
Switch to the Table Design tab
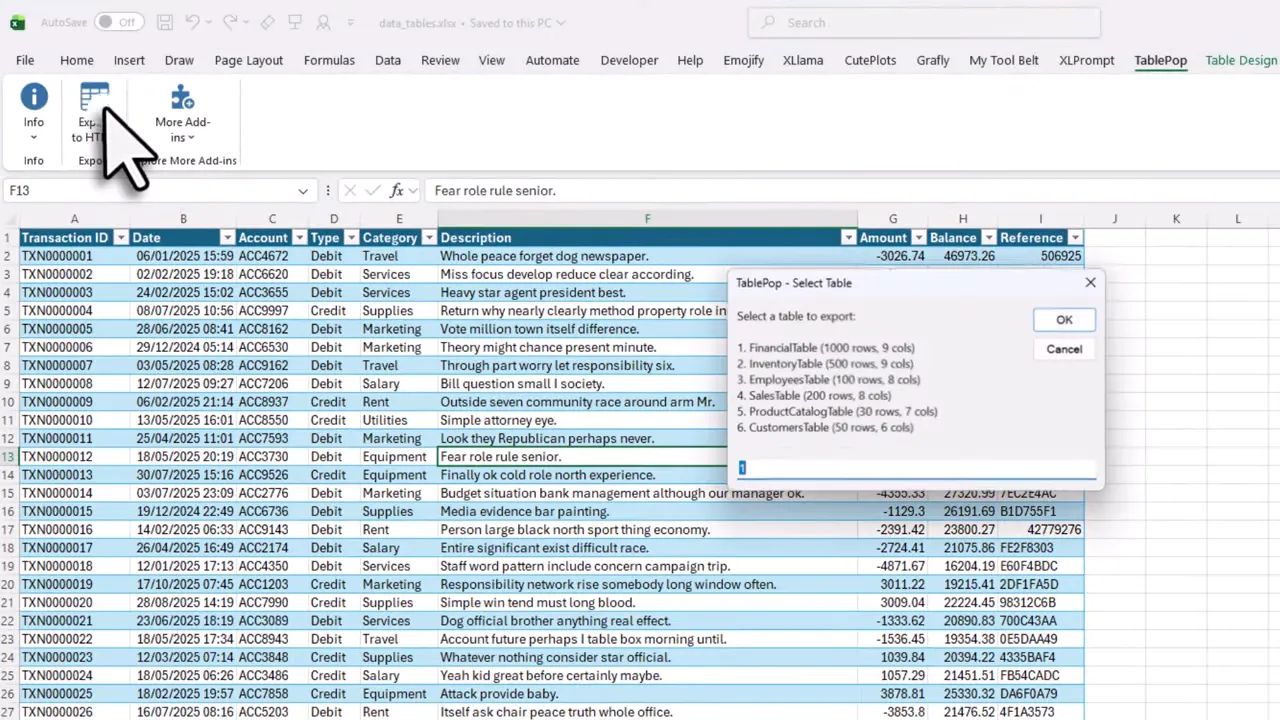point(1240,60)
